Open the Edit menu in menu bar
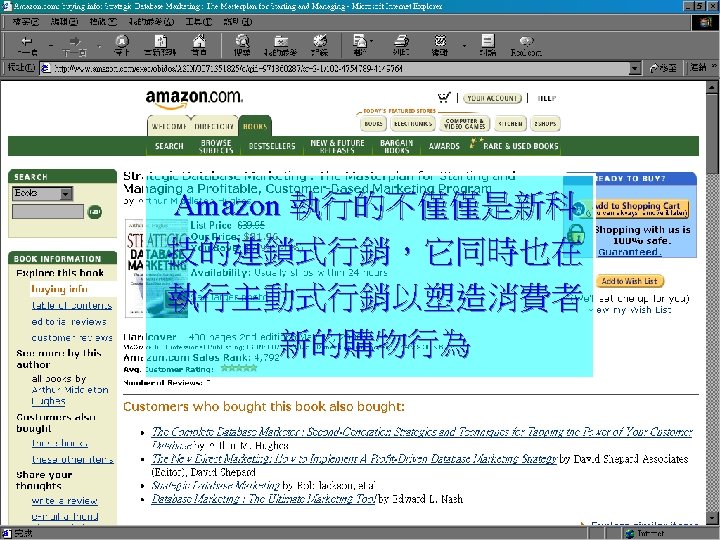The height and width of the screenshot is (540, 720). pyautogui.click(x=64, y=22)
